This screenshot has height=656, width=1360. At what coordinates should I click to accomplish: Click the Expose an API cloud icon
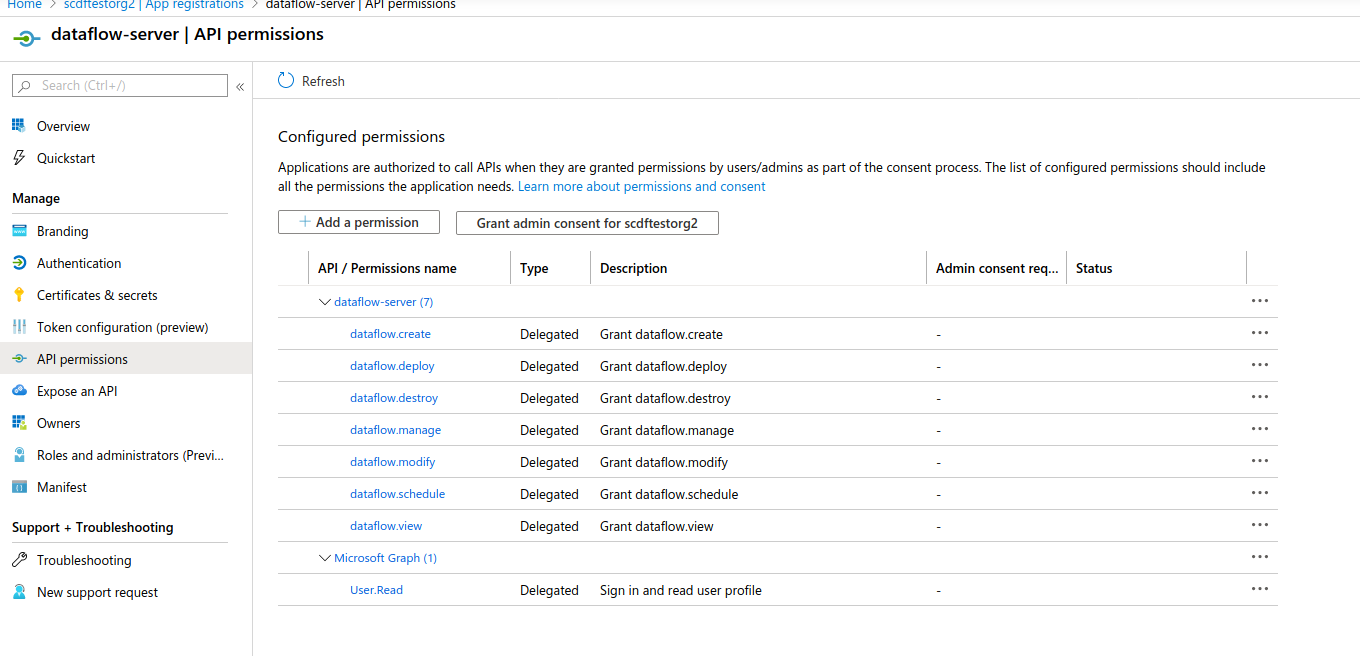tap(18, 391)
